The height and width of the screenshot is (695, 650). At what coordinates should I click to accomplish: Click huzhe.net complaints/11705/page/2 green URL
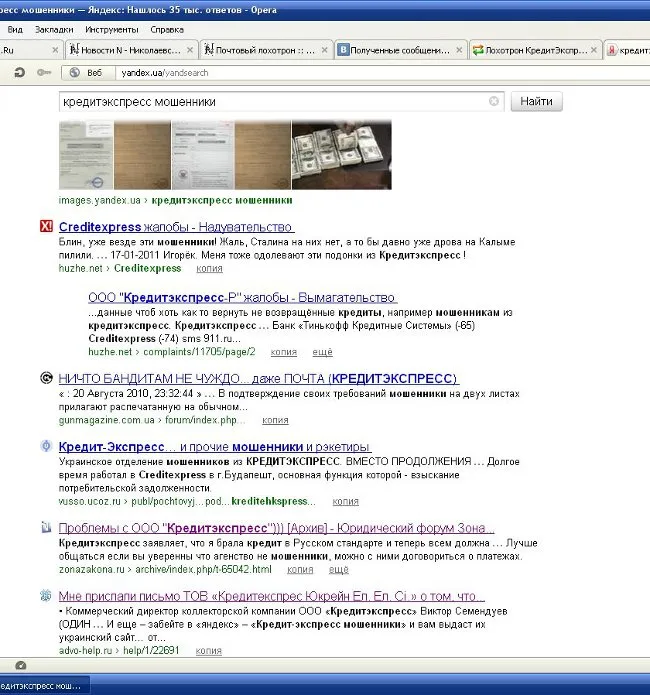point(172,352)
